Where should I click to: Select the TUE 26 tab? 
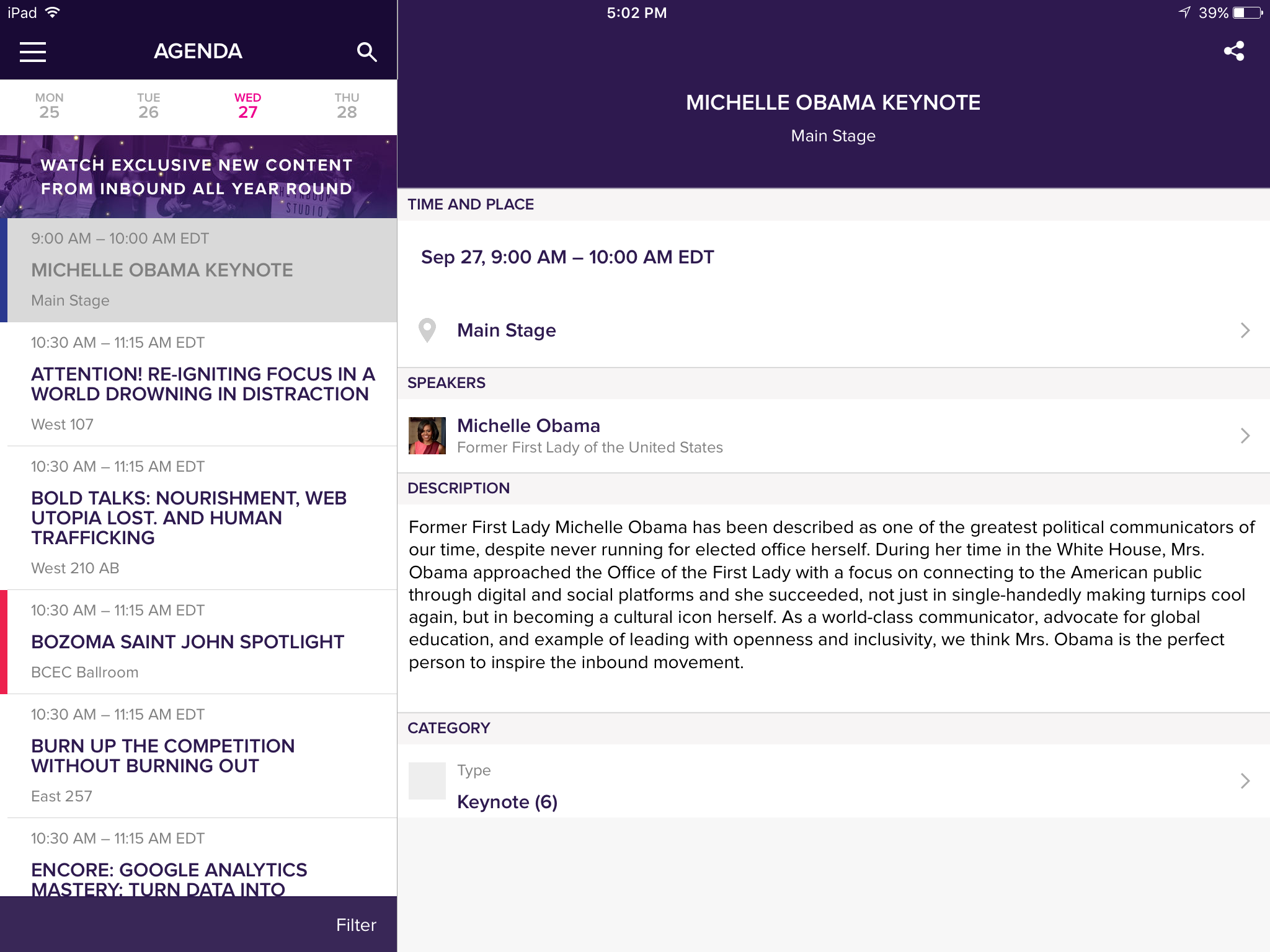click(x=149, y=107)
